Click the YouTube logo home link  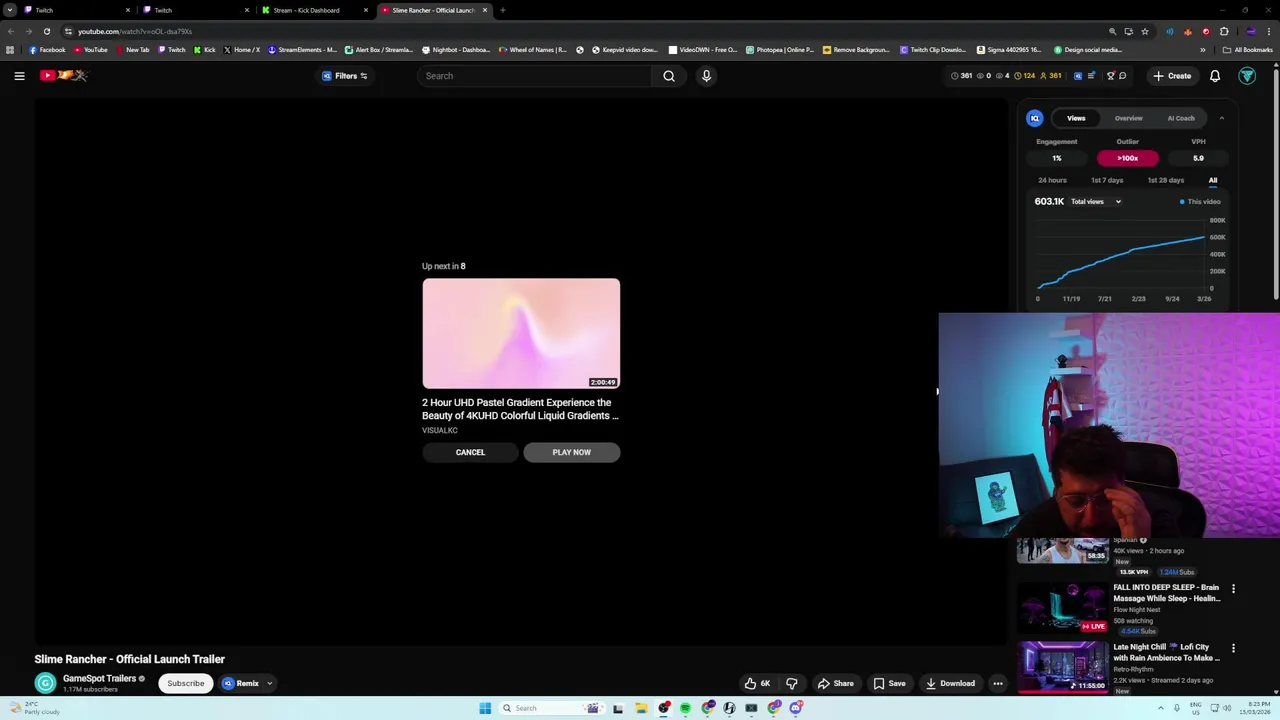[x=64, y=76]
